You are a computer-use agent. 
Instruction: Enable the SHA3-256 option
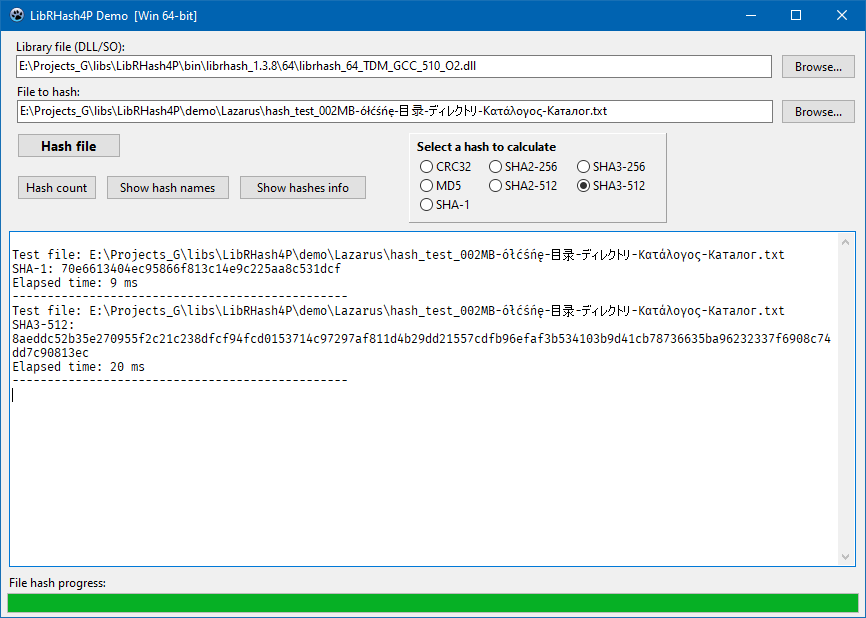point(583,166)
